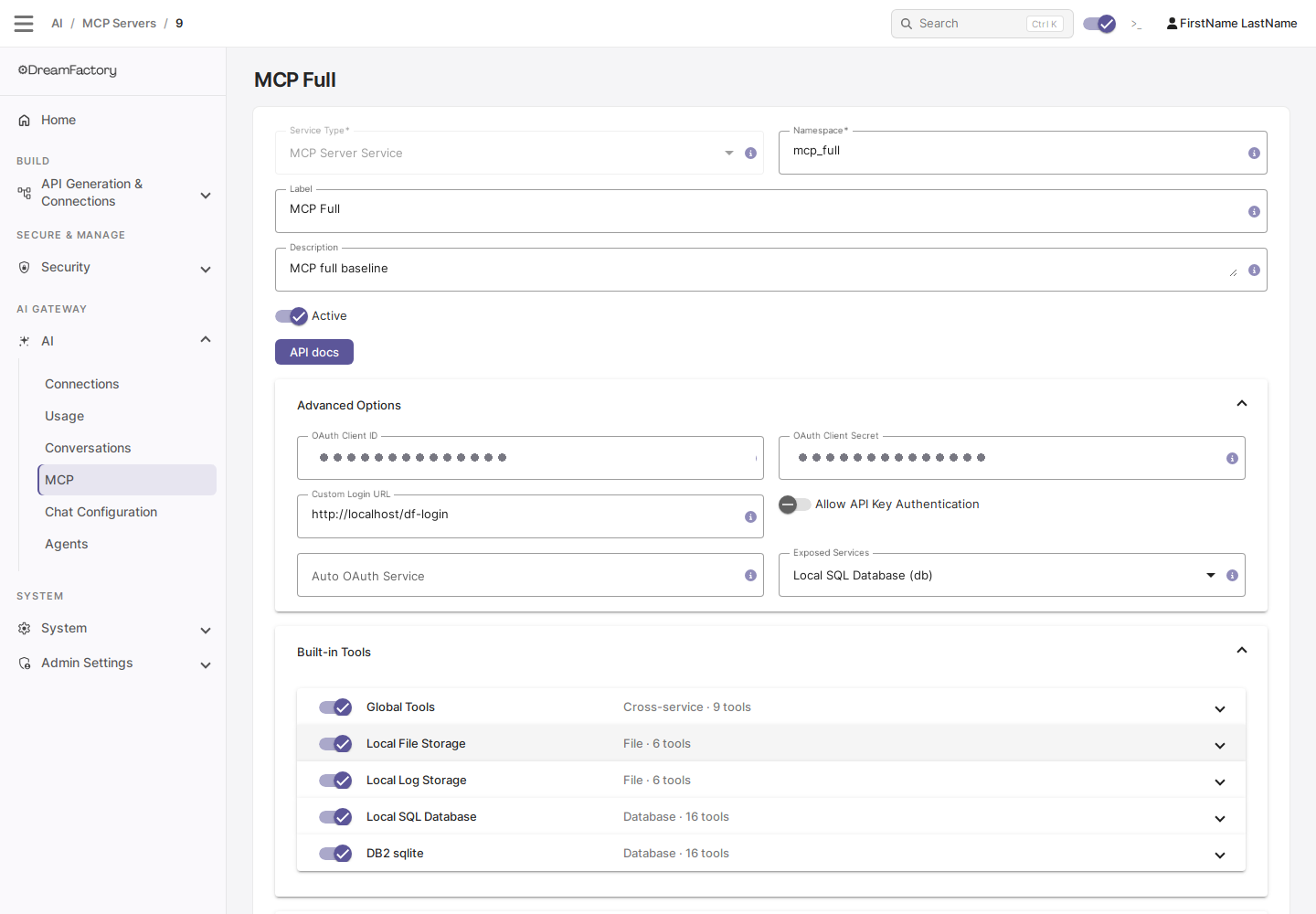
Task: Expand the System sidebar section
Action: click(x=206, y=631)
